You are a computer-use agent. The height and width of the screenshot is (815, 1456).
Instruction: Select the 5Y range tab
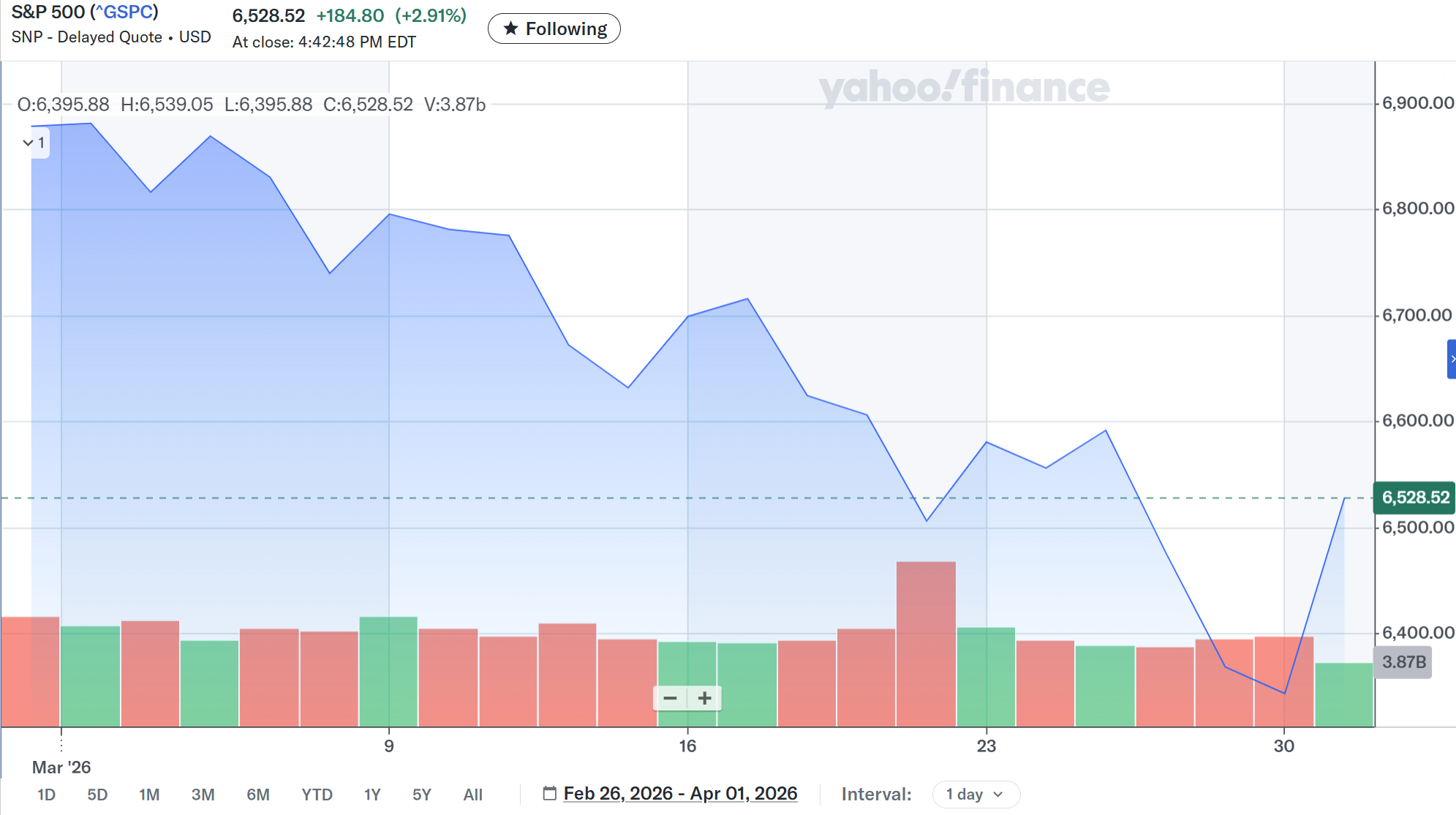pos(421,795)
